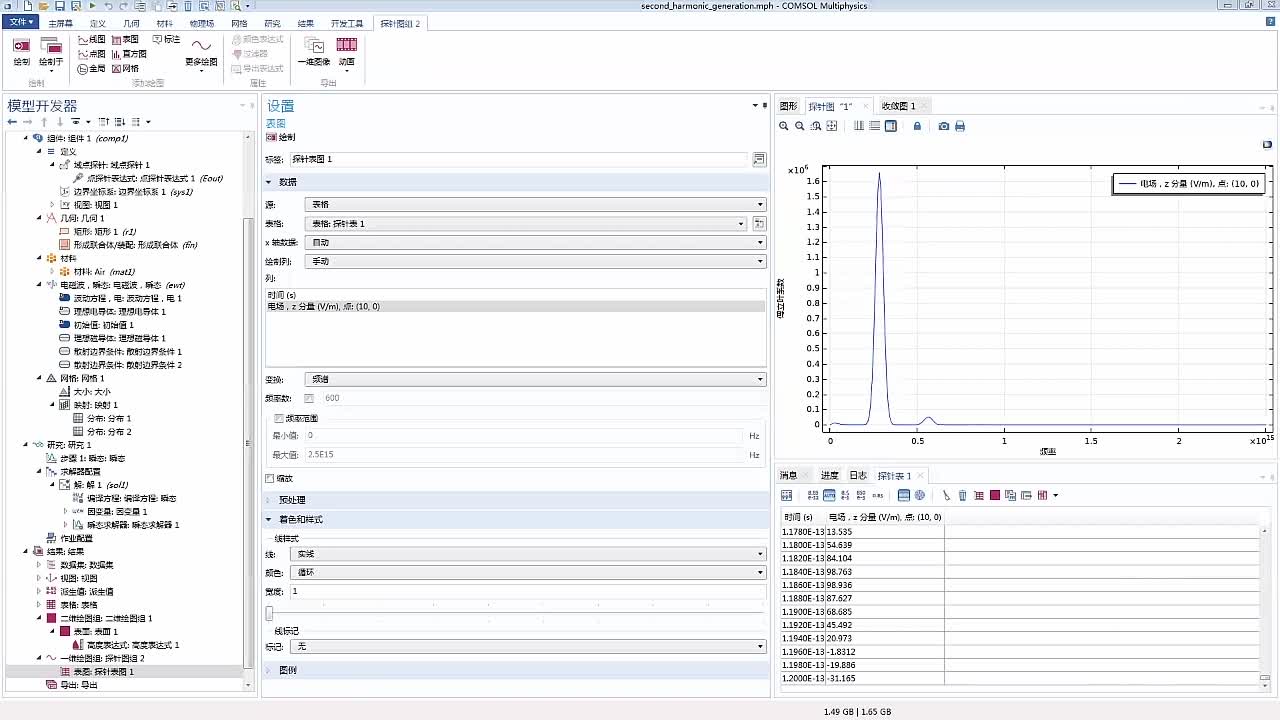This screenshot has height=720, width=1280.
Task: Click zoom extents in the graphics toolbar
Action: pos(832,126)
